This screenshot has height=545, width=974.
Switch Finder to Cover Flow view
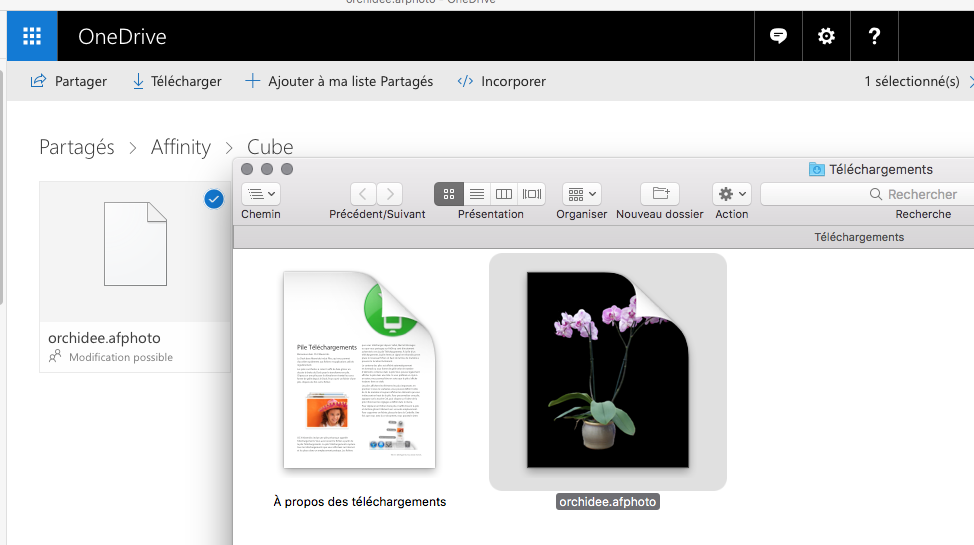(532, 194)
